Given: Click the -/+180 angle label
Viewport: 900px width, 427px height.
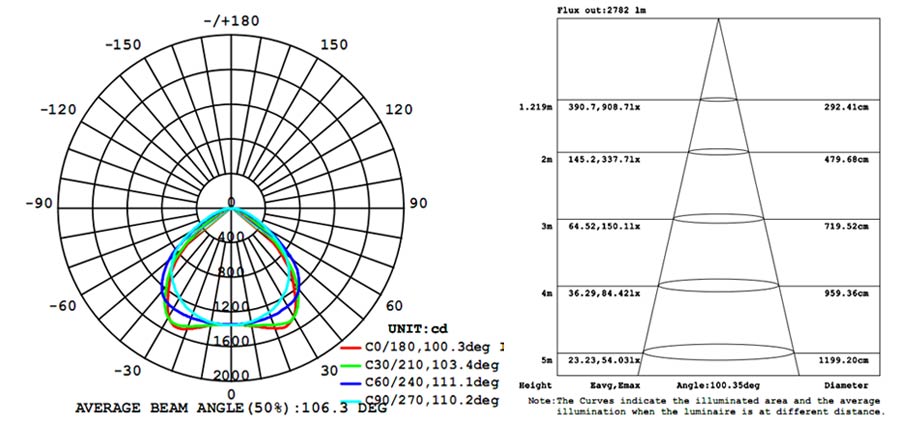Looking at the screenshot, I should point(231,21).
